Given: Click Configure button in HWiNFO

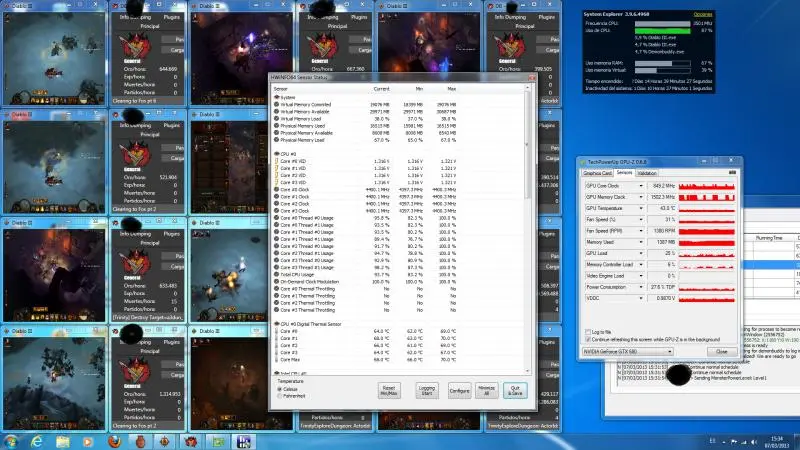Looking at the screenshot, I should coord(459,390).
